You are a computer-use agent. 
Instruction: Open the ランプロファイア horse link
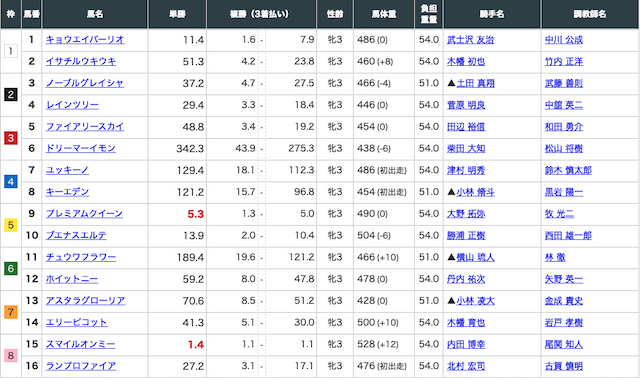[x=81, y=366]
